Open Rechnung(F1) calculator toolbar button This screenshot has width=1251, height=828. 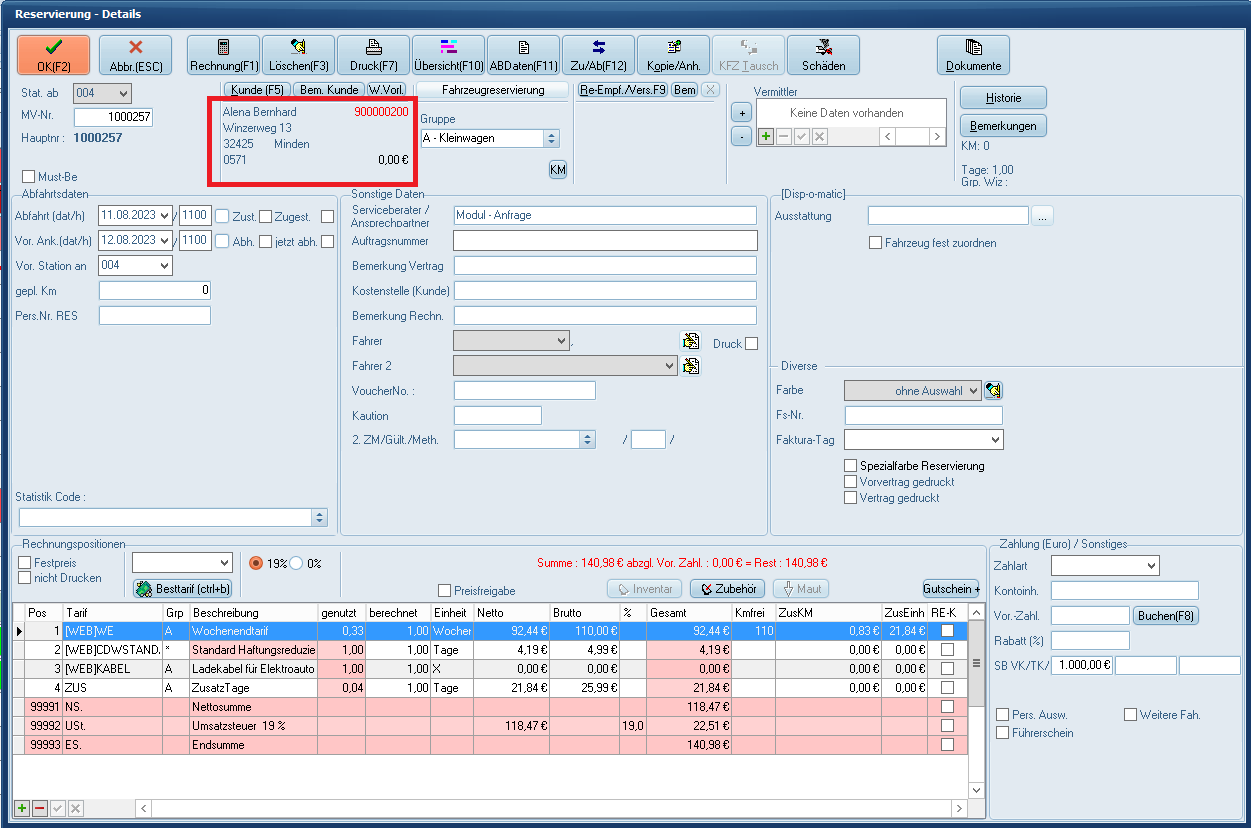224,55
